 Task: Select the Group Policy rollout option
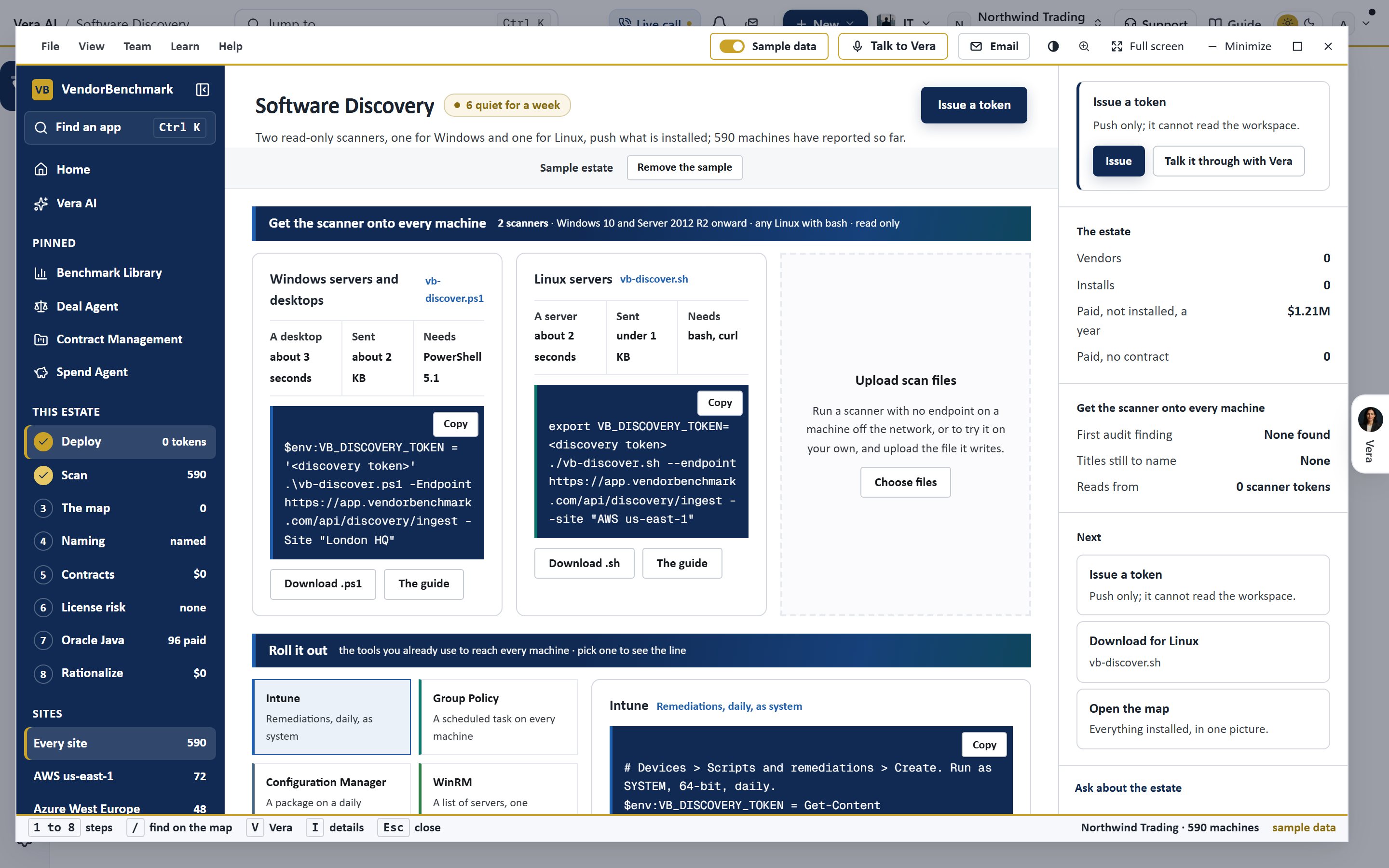pos(498,717)
